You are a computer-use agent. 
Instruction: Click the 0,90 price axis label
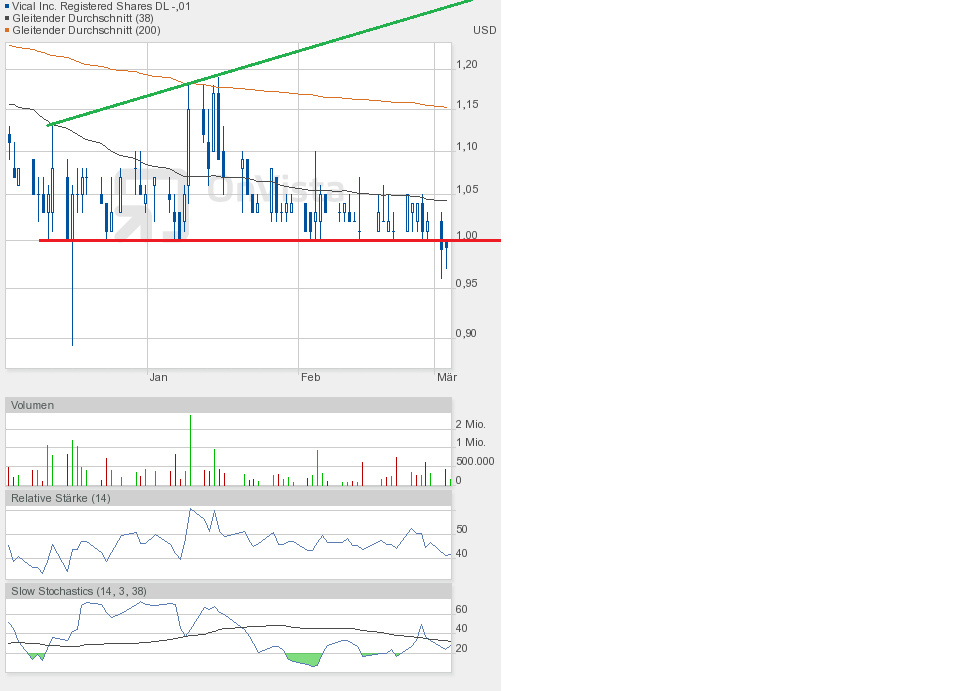(x=466, y=333)
